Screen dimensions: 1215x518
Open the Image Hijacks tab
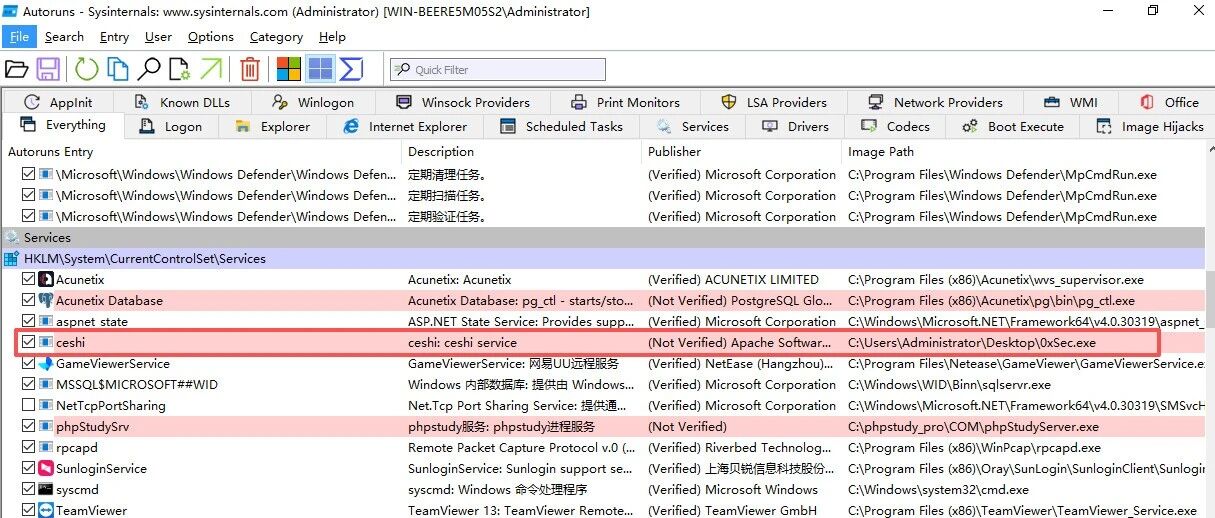[1149, 127]
